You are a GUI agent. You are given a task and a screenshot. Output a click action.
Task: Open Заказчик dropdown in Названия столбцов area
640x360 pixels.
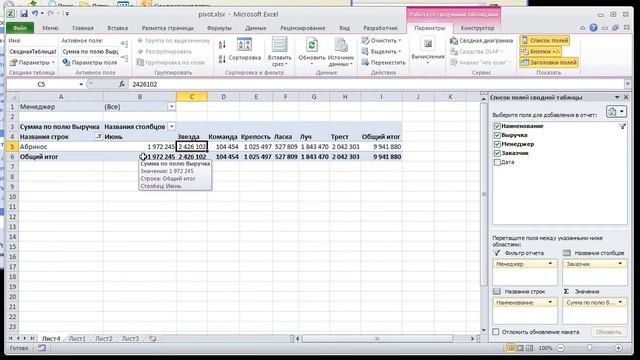coord(620,264)
